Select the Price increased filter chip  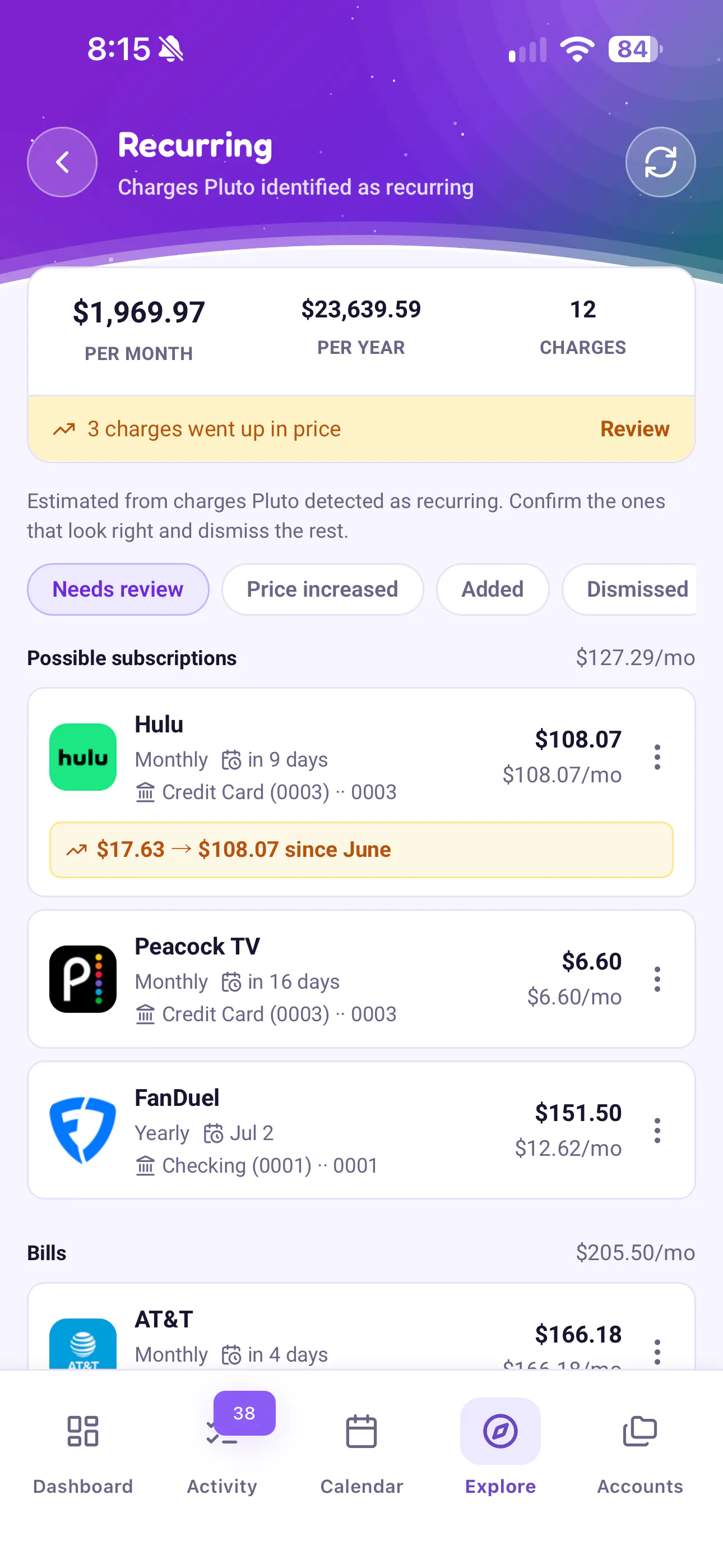tap(323, 589)
